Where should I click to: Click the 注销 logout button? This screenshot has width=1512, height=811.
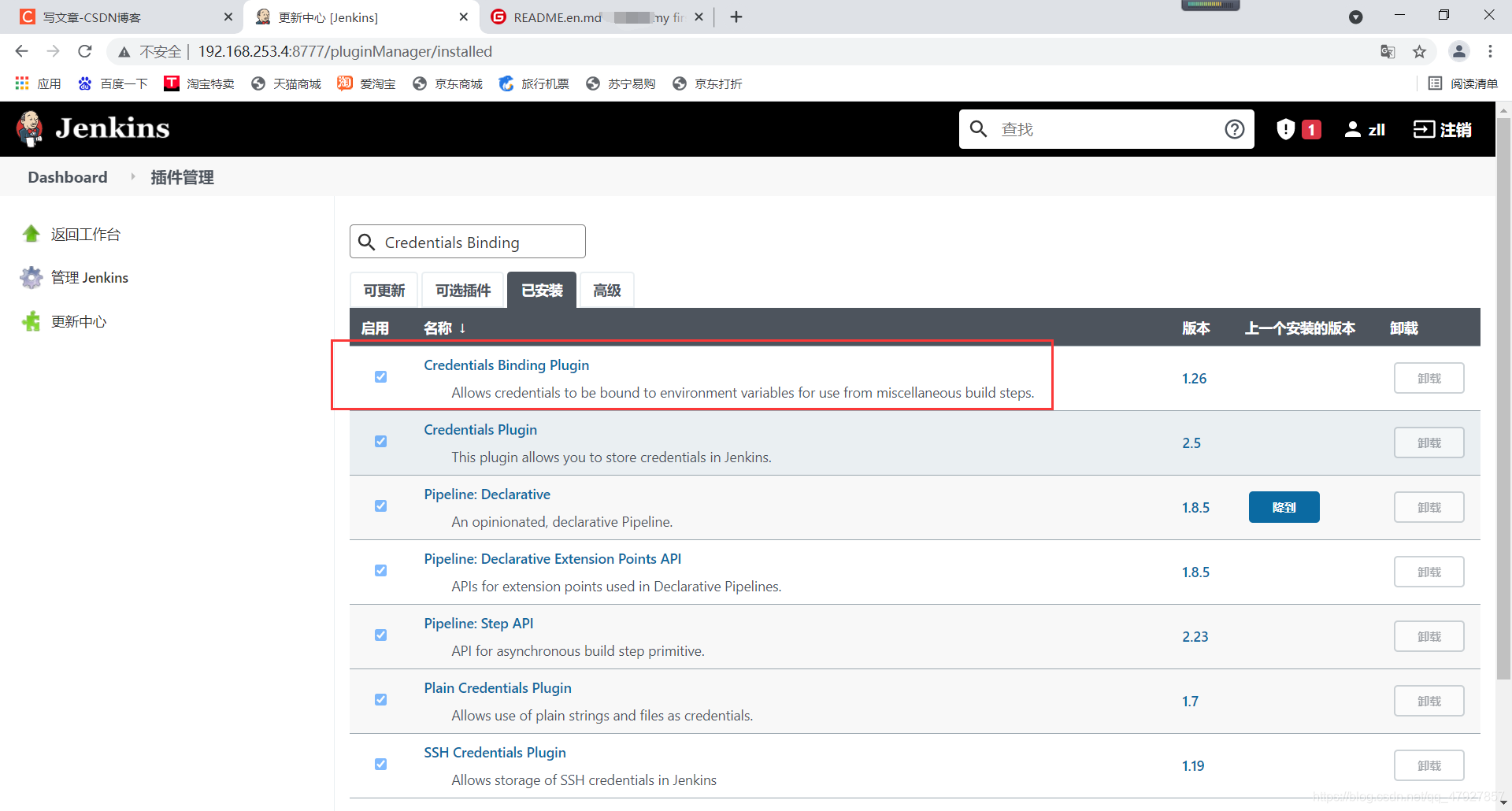point(1442,129)
